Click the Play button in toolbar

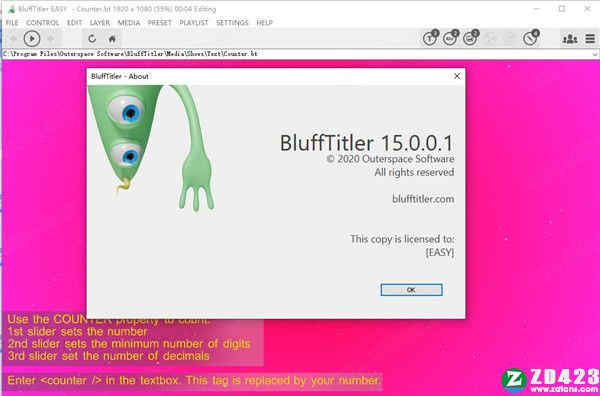tap(32, 39)
